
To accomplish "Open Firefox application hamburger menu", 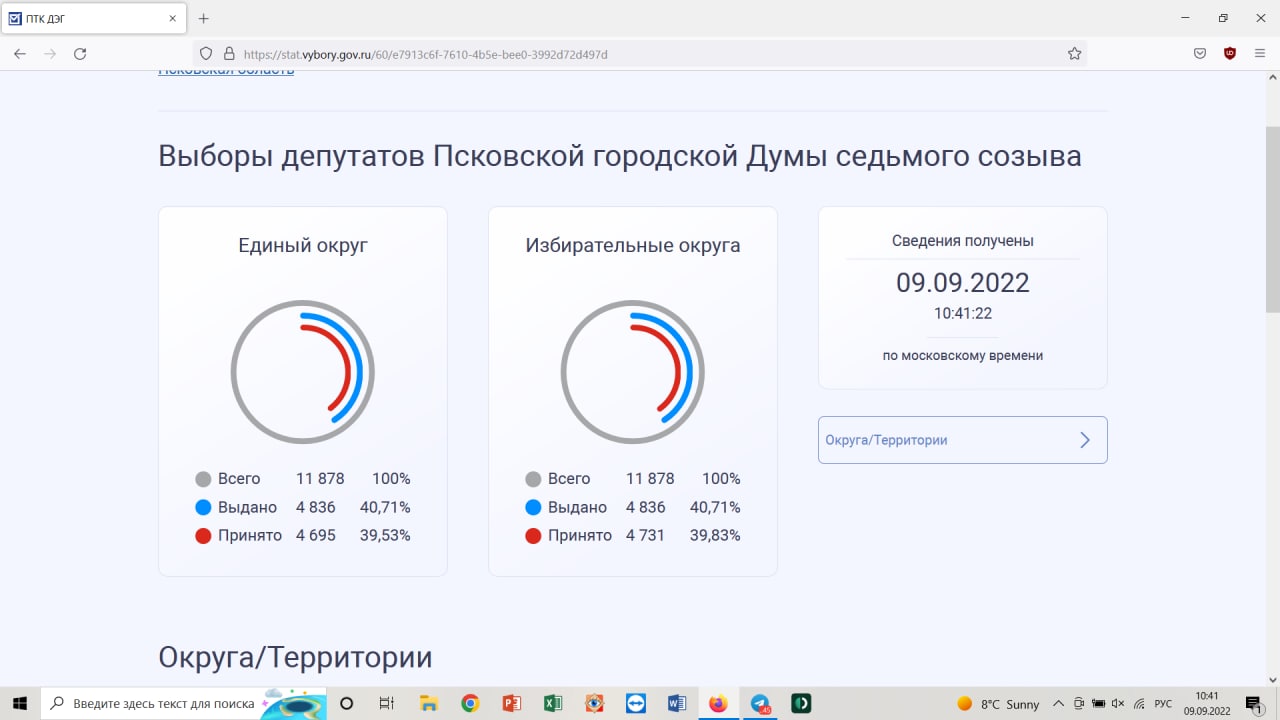I will (1260, 54).
